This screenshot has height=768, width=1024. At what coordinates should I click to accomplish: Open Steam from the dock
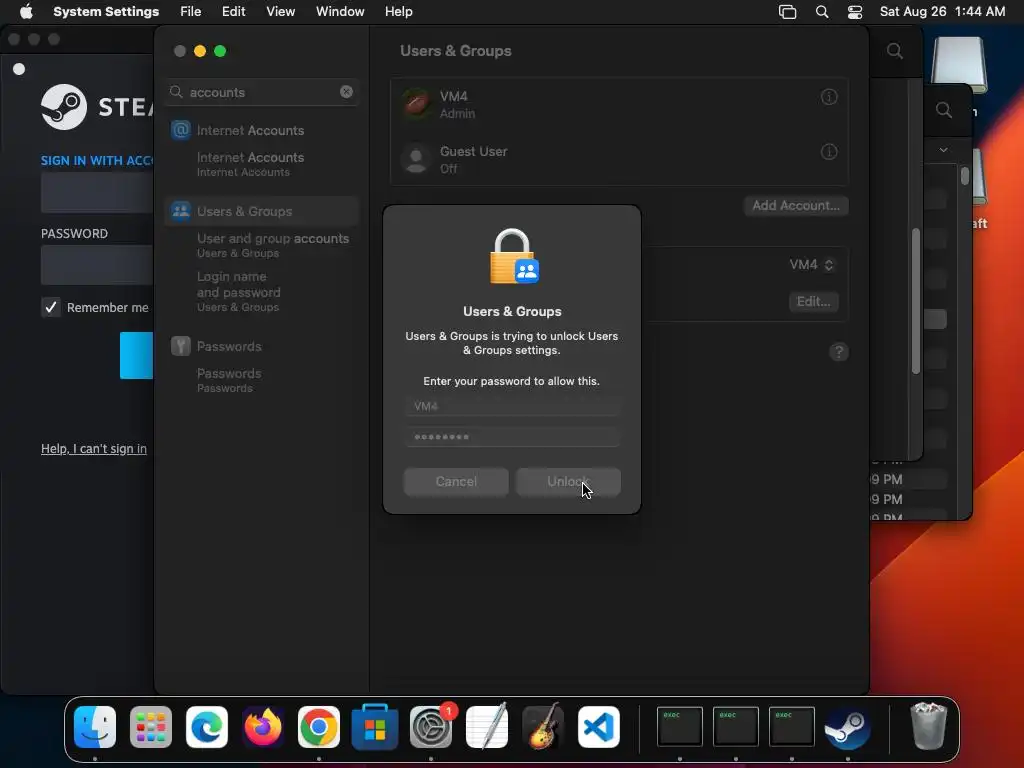point(848,727)
